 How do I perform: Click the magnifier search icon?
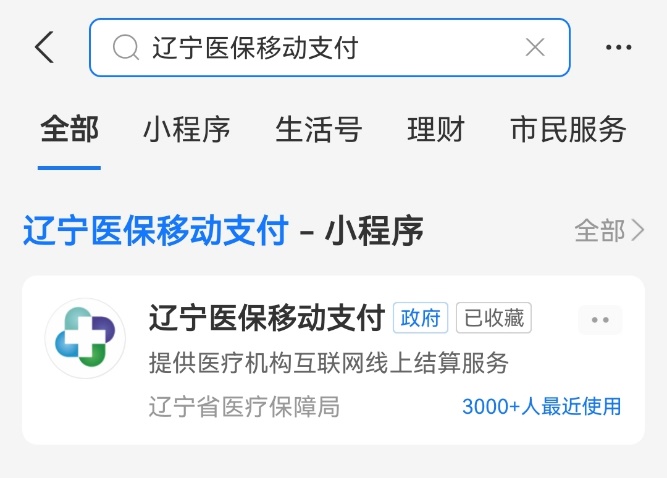pyautogui.click(x=126, y=47)
